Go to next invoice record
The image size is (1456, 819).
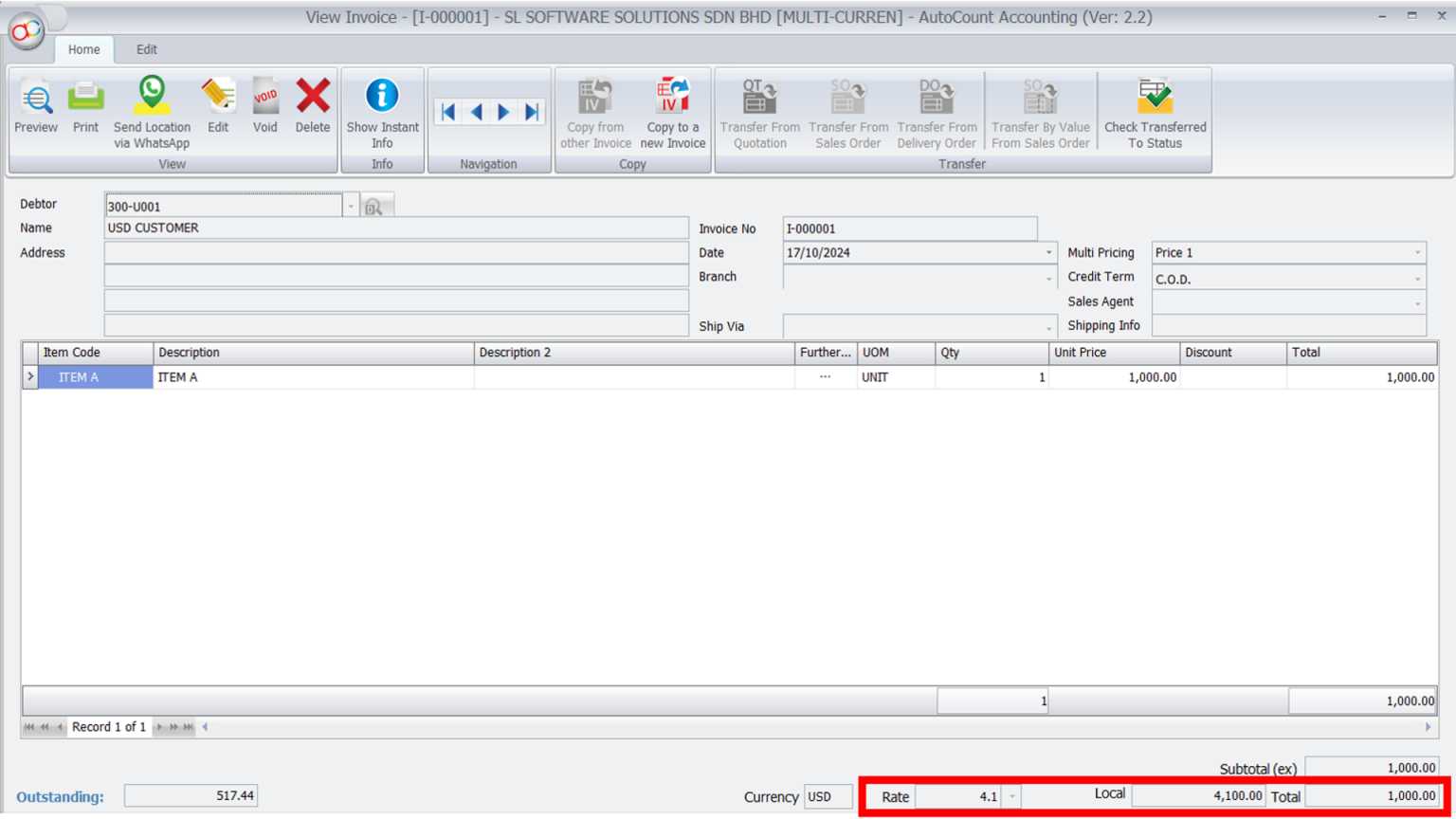(x=503, y=112)
